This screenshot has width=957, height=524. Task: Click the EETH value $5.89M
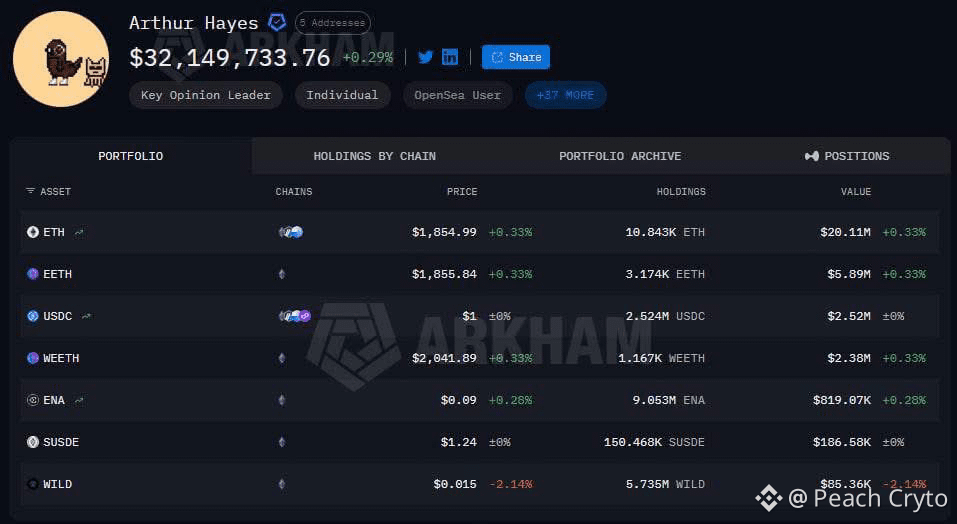click(849, 274)
